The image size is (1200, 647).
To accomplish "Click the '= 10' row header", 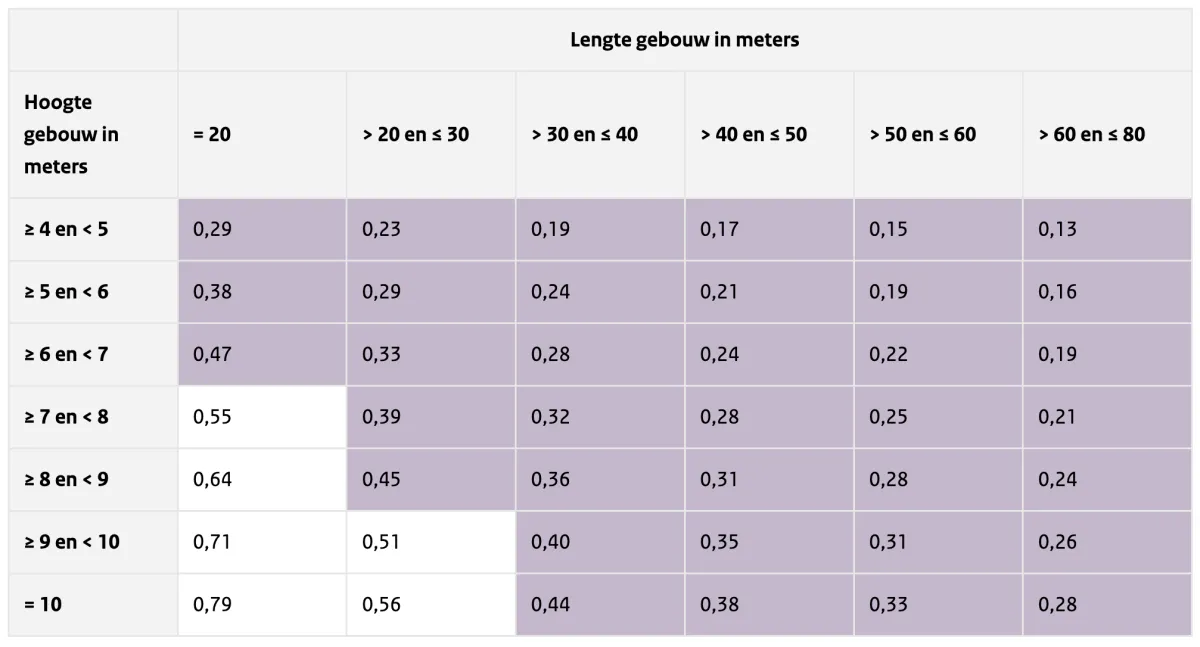I will pos(43,604).
